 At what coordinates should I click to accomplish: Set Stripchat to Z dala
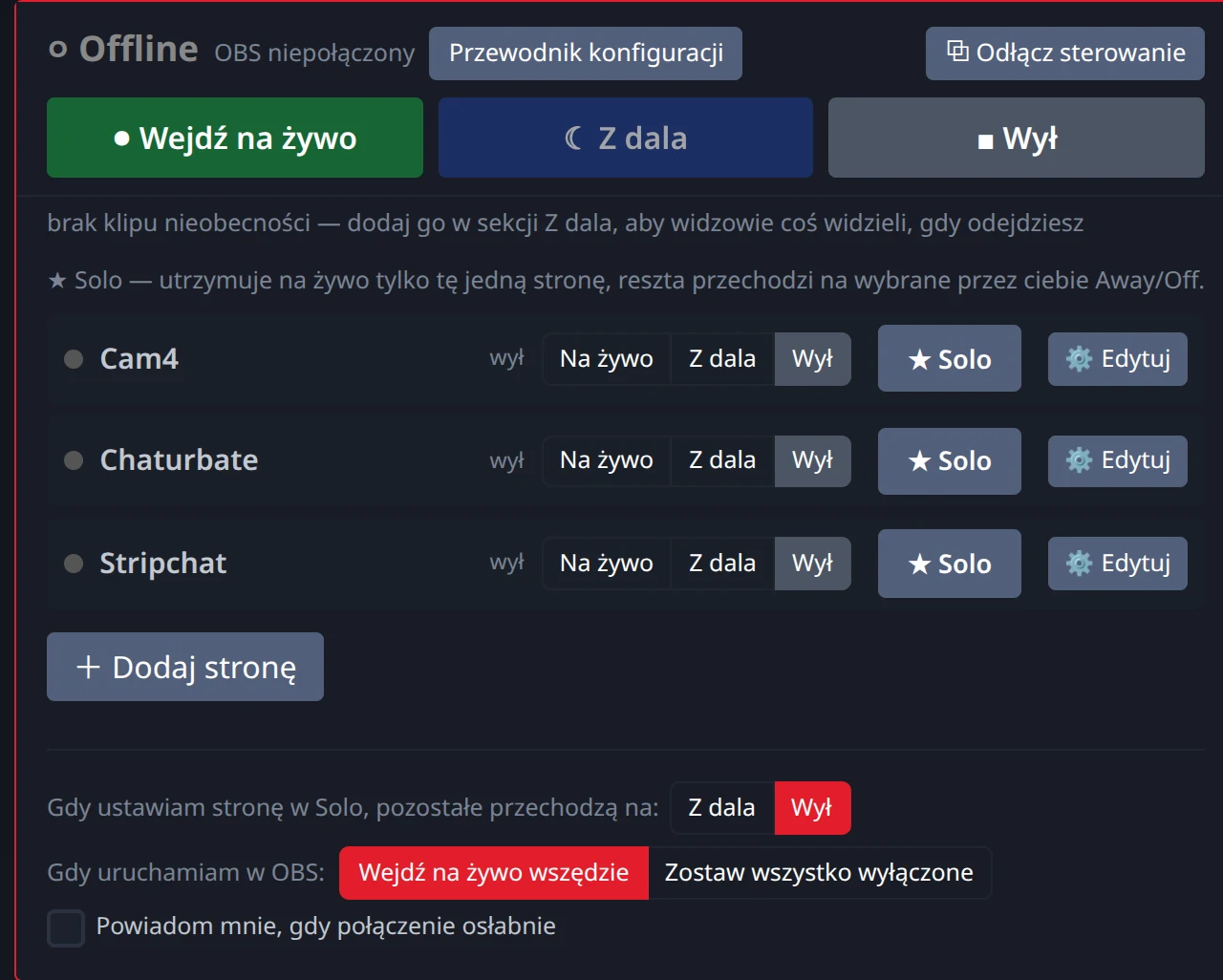(722, 564)
